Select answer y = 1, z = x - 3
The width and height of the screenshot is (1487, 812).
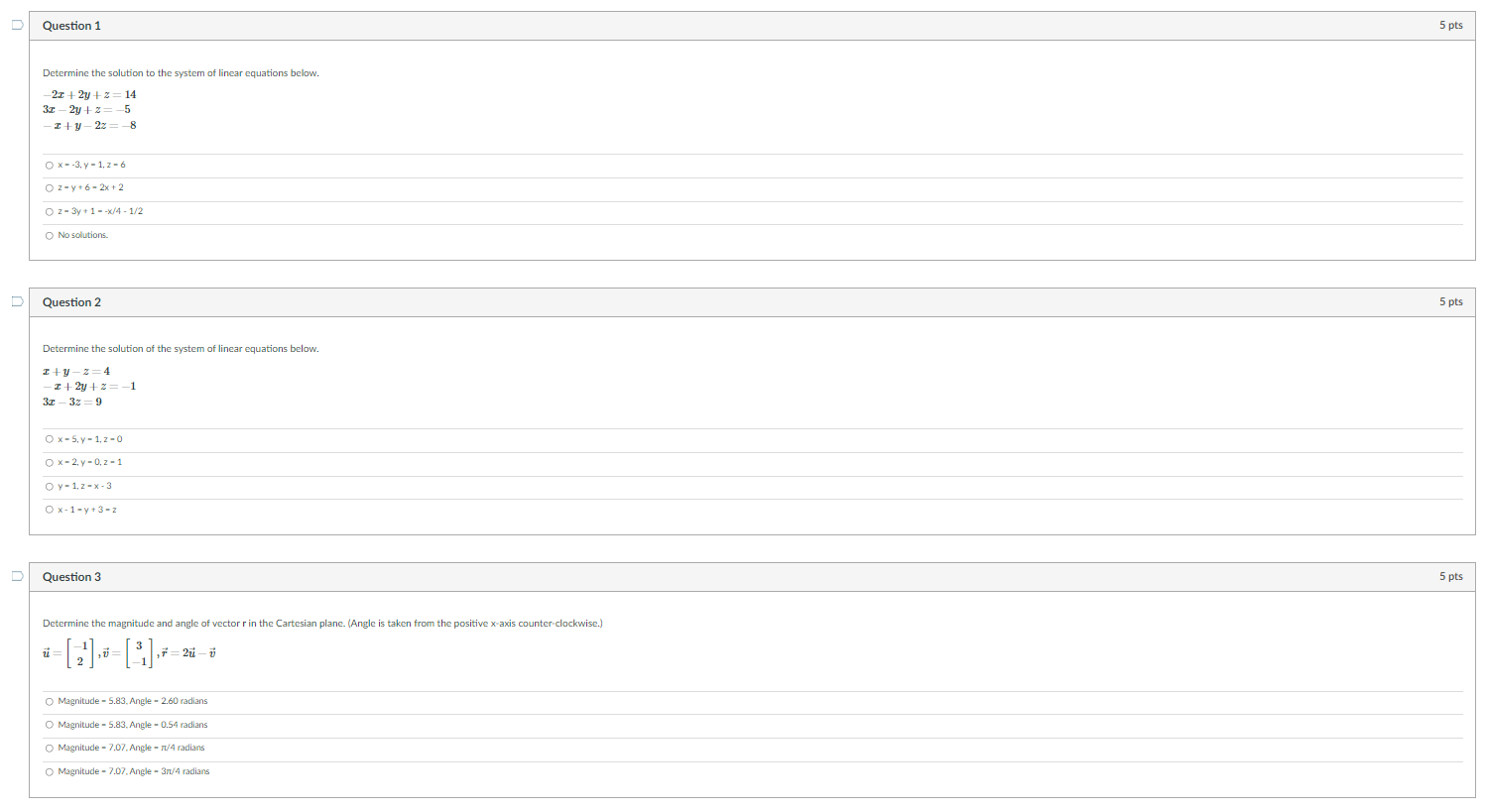50,486
